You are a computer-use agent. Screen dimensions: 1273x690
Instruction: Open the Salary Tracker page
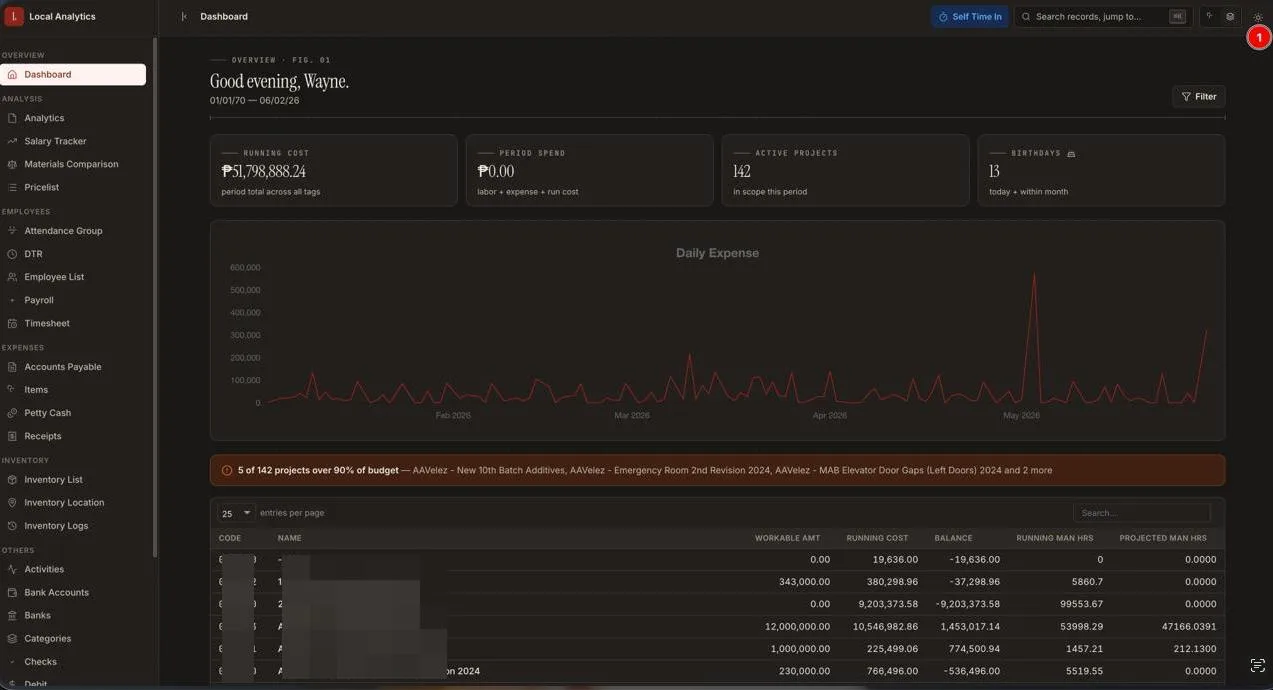click(x=73, y=141)
